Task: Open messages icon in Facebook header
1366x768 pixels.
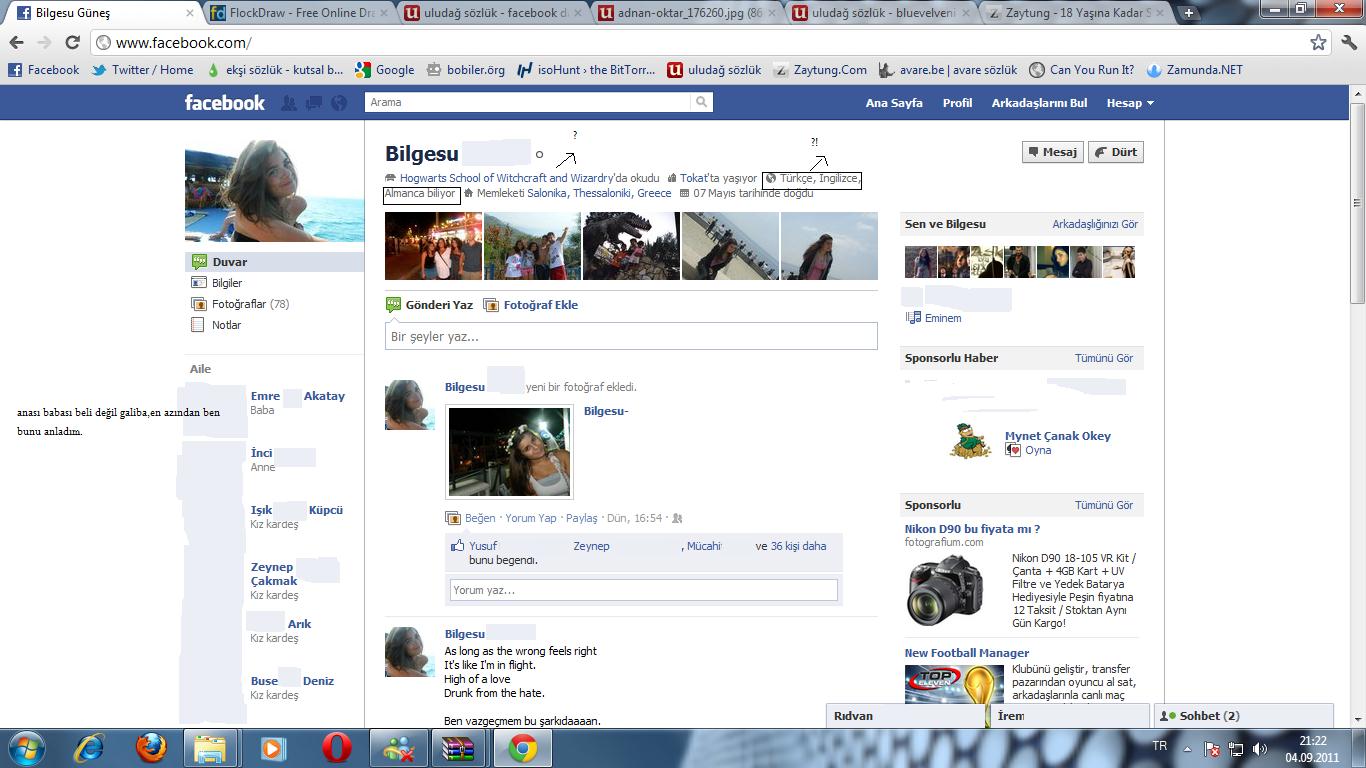Action: pos(314,103)
